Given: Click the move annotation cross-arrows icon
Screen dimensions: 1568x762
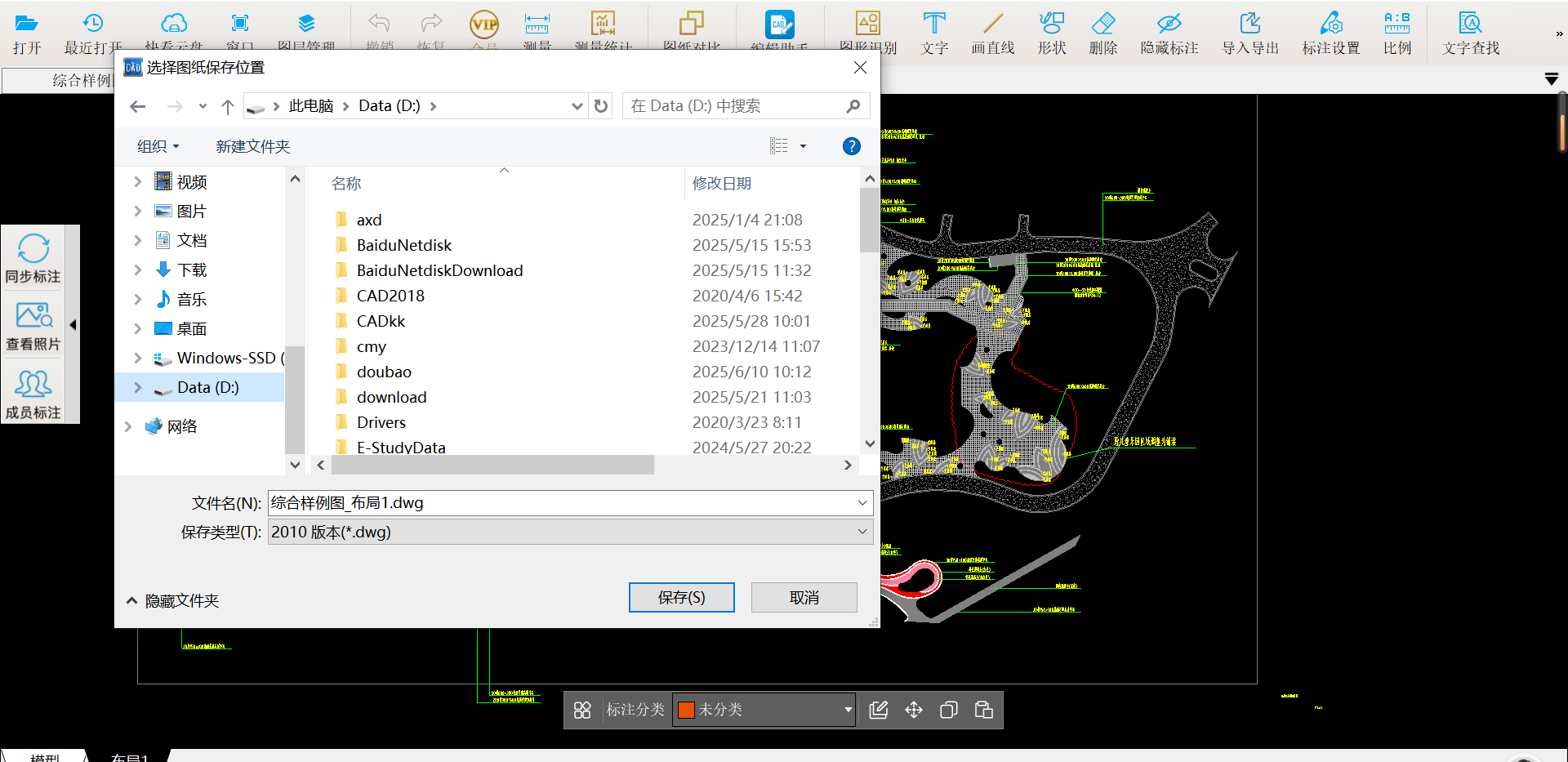Looking at the screenshot, I should 914,710.
